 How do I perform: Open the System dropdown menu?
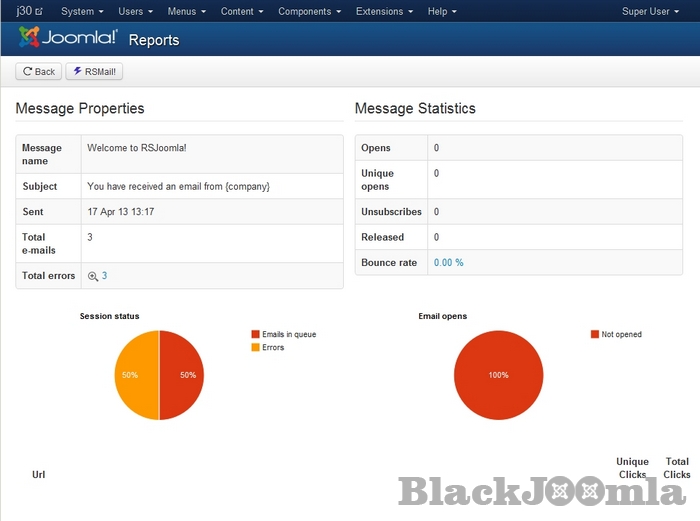click(82, 12)
